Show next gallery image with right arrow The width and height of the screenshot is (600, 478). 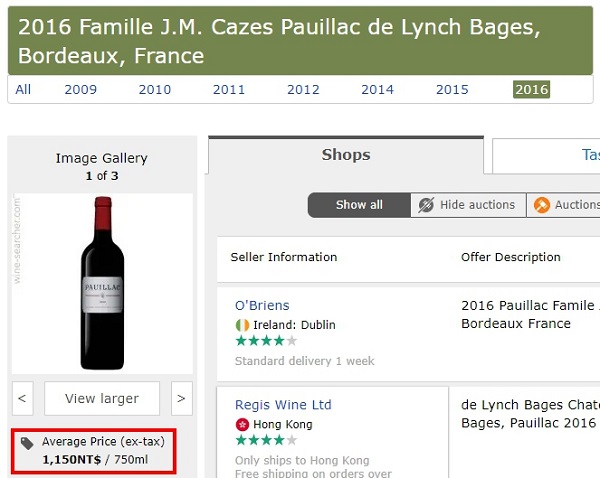point(182,398)
